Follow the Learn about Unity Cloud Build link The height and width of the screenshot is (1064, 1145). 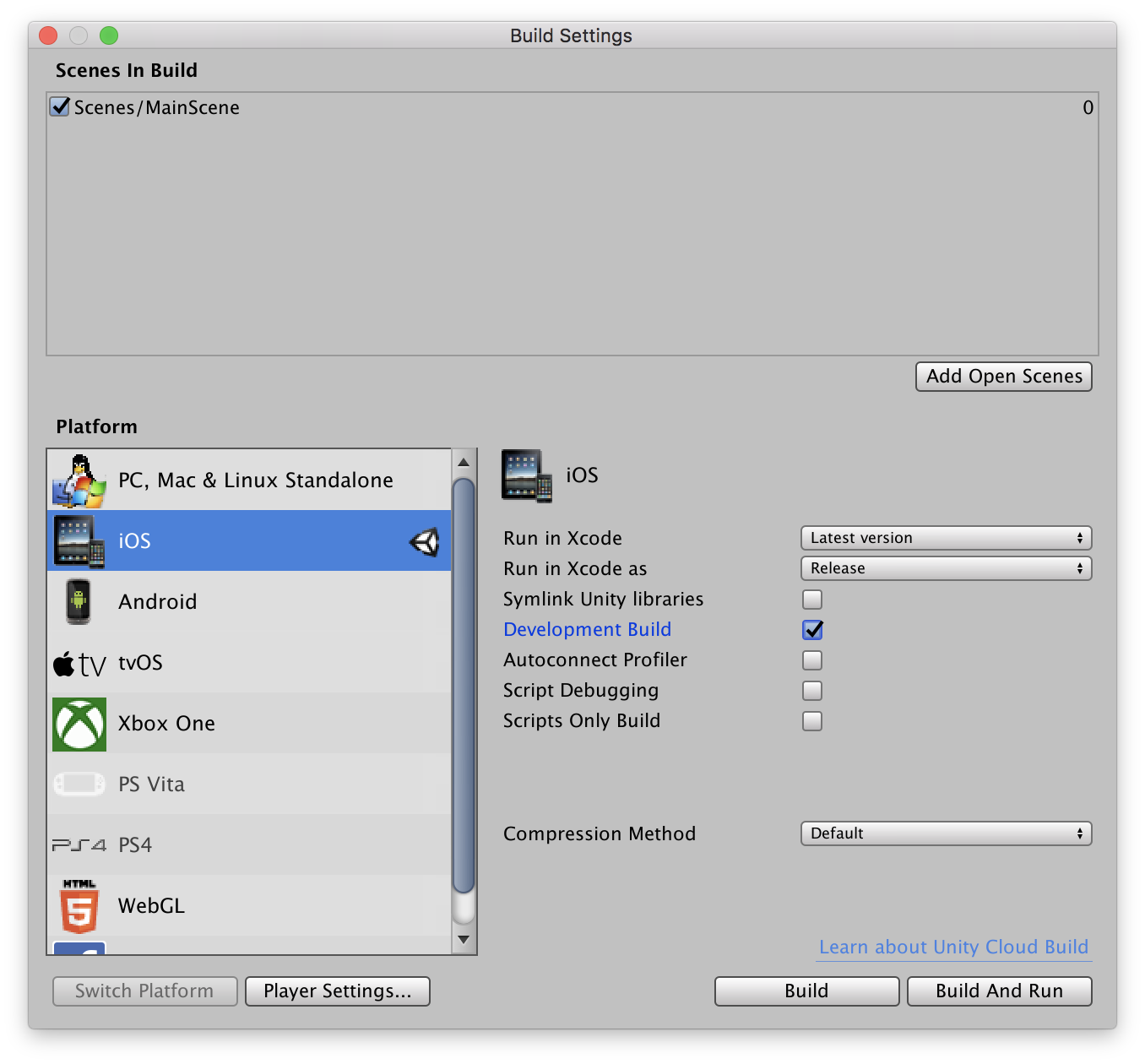(x=952, y=947)
